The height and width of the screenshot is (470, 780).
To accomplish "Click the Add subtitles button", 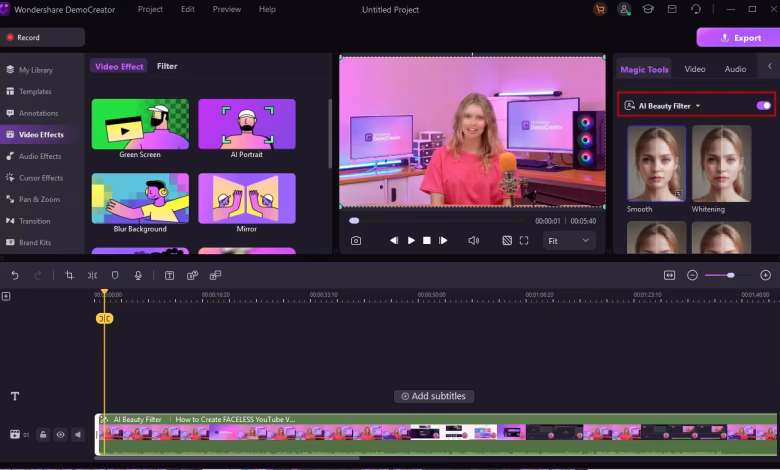I will point(434,396).
